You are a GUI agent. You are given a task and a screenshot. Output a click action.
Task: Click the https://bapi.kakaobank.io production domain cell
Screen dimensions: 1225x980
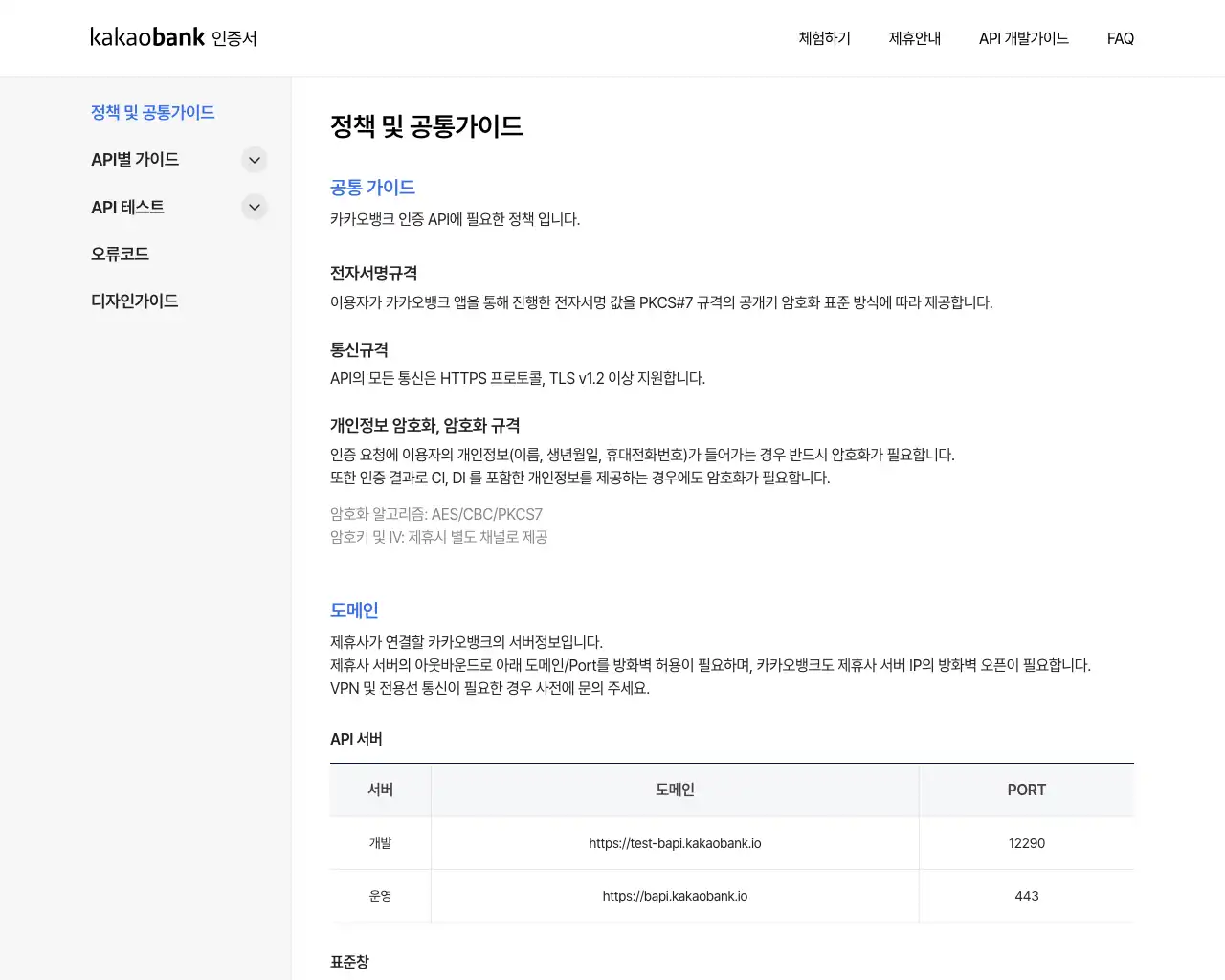tap(675, 896)
